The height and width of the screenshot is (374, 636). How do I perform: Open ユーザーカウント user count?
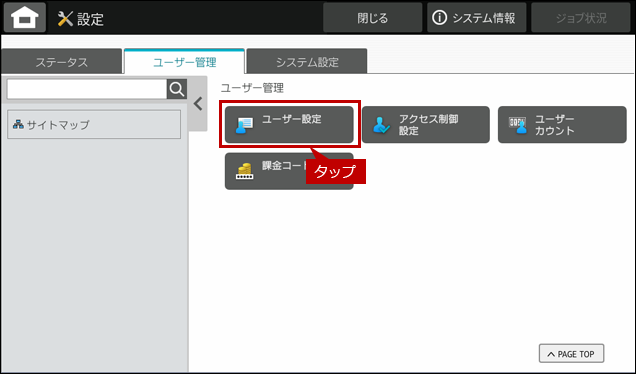coord(562,125)
